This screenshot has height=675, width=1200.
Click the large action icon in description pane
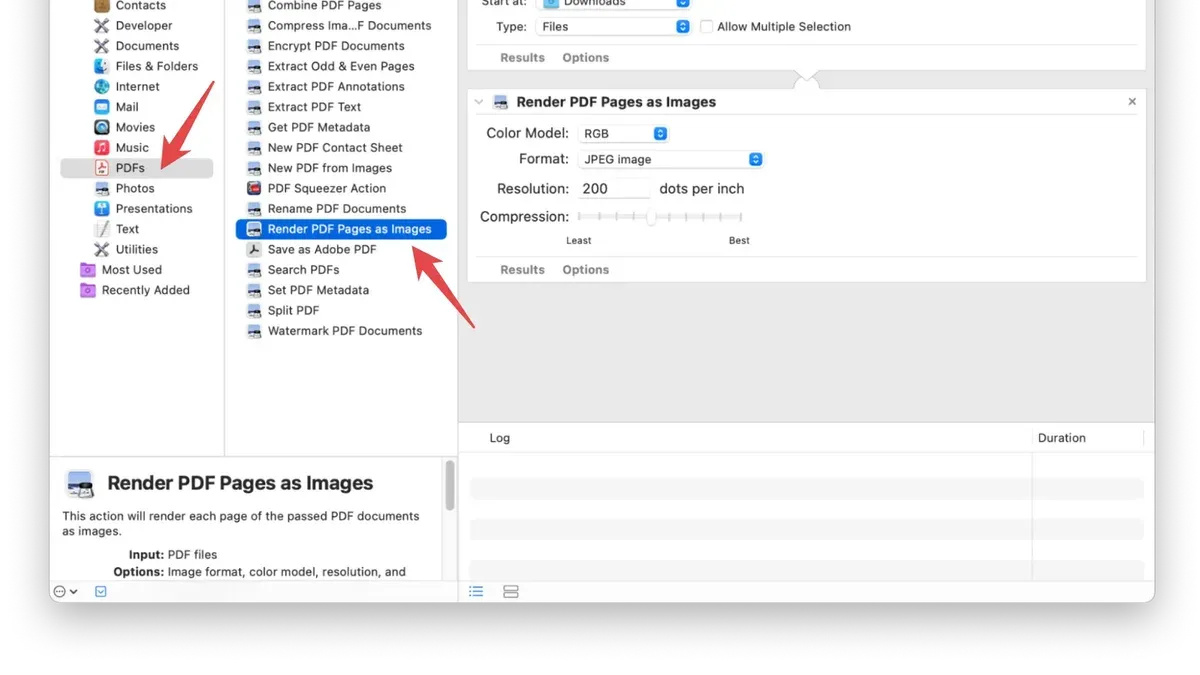(80, 484)
